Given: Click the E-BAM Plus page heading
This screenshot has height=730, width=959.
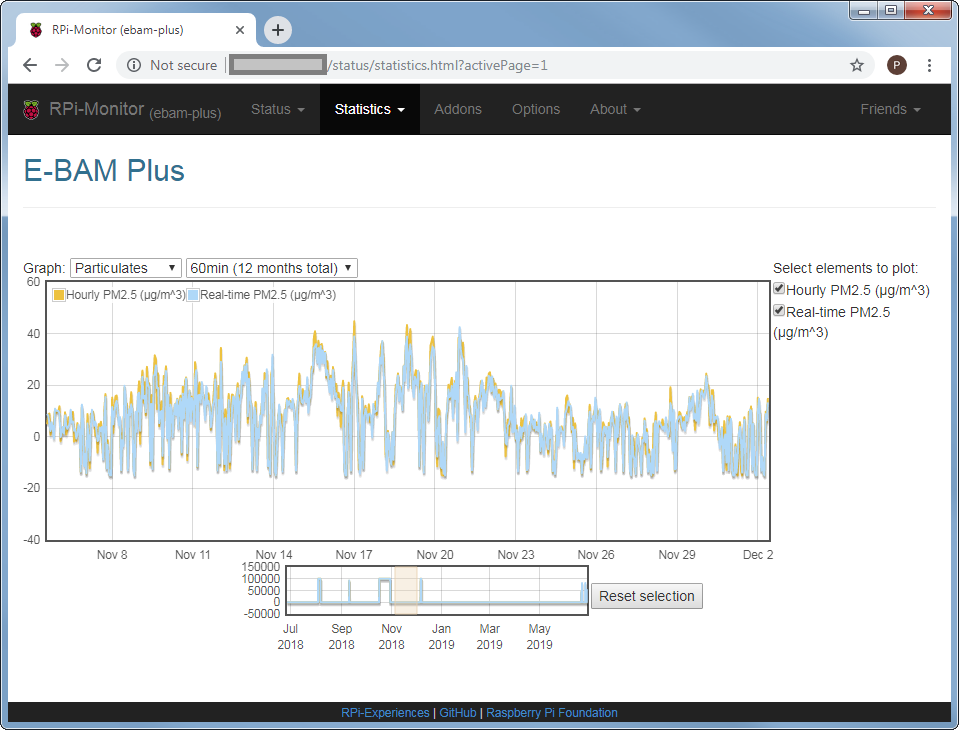Looking at the screenshot, I should [103, 171].
